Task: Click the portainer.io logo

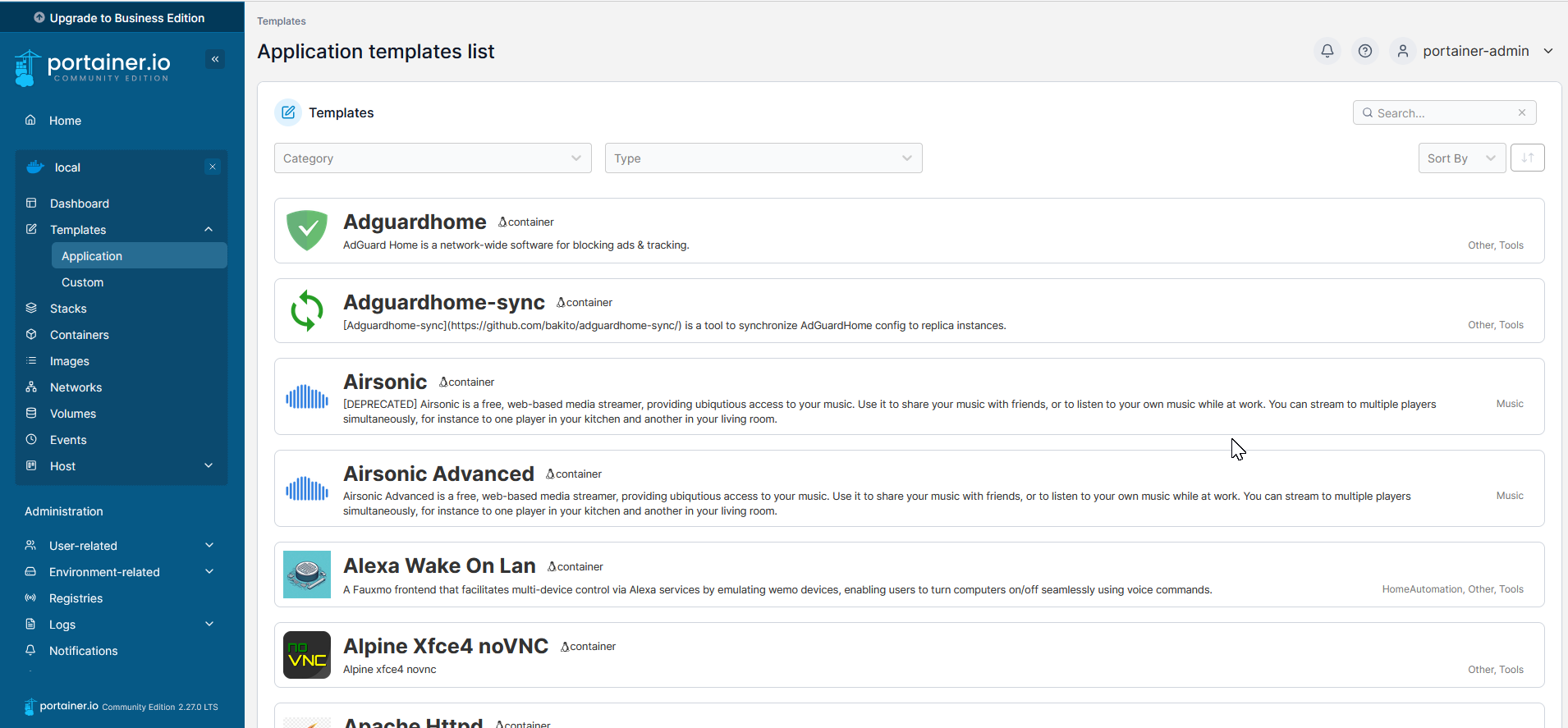Action: tap(93, 67)
